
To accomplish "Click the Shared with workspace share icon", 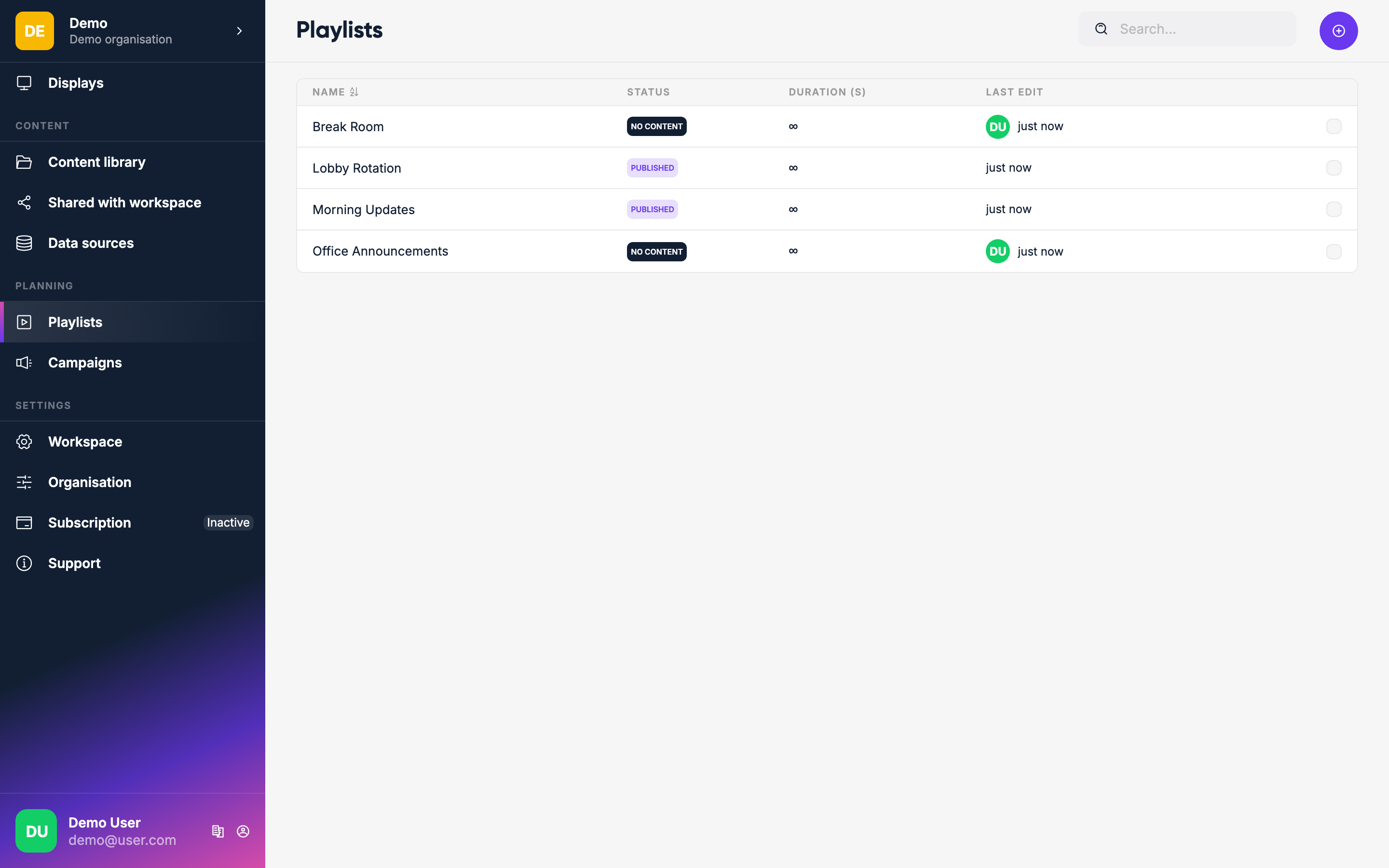I will coord(24,202).
